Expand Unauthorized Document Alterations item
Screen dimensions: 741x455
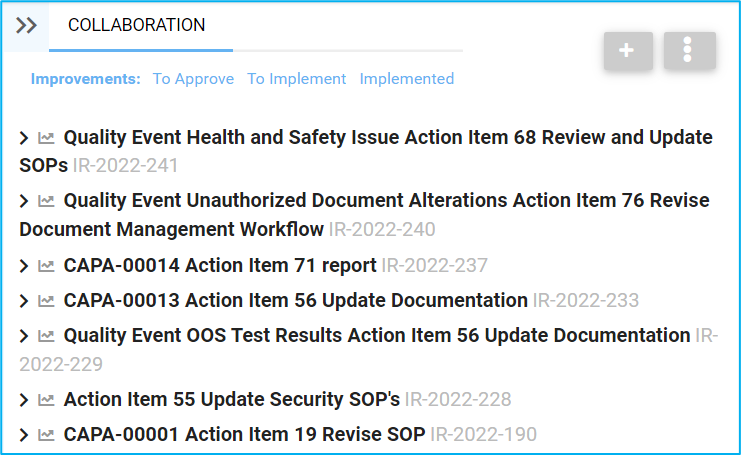pos(24,202)
